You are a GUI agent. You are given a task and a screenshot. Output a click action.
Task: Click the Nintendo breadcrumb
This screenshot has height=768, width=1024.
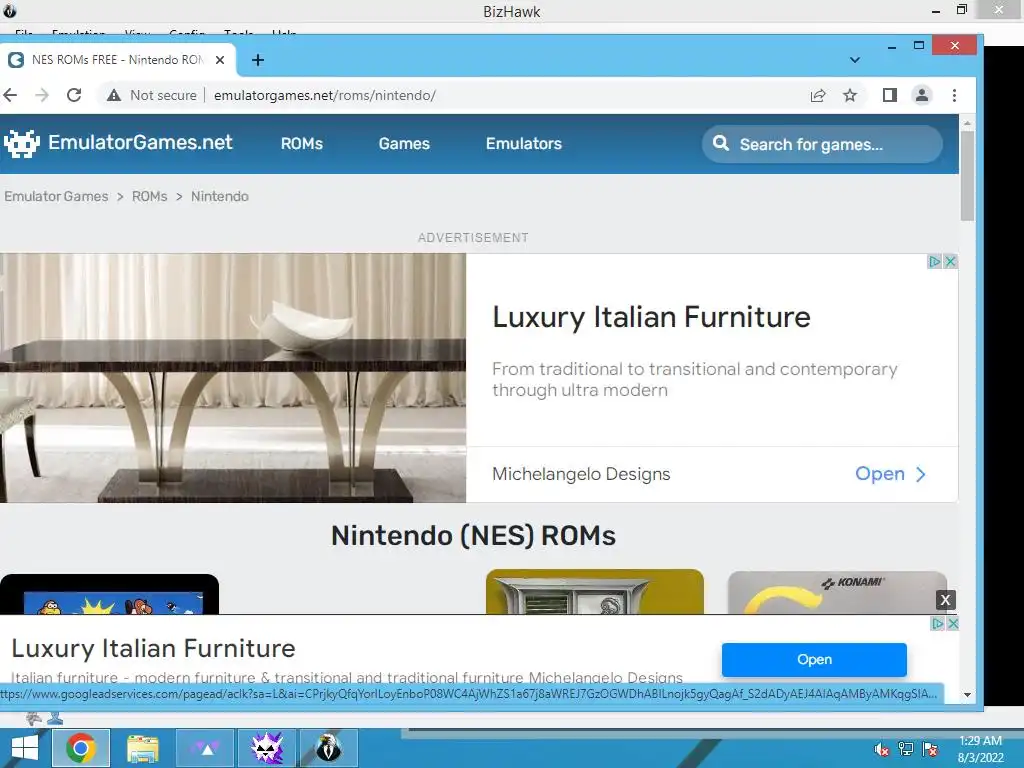click(x=220, y=197)
